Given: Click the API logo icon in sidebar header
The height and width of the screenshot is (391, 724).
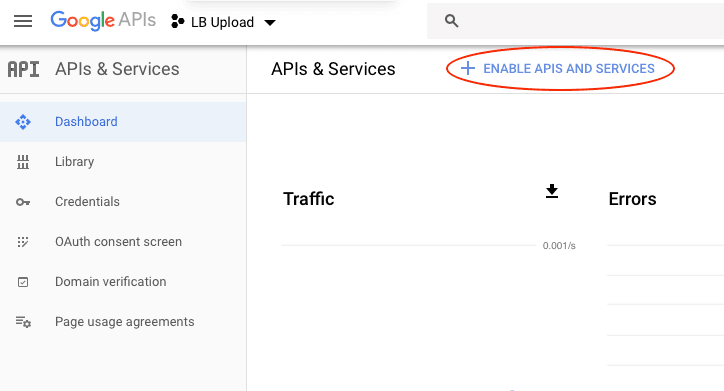Looking at the screenshot, I should click(x=24, y=69).
